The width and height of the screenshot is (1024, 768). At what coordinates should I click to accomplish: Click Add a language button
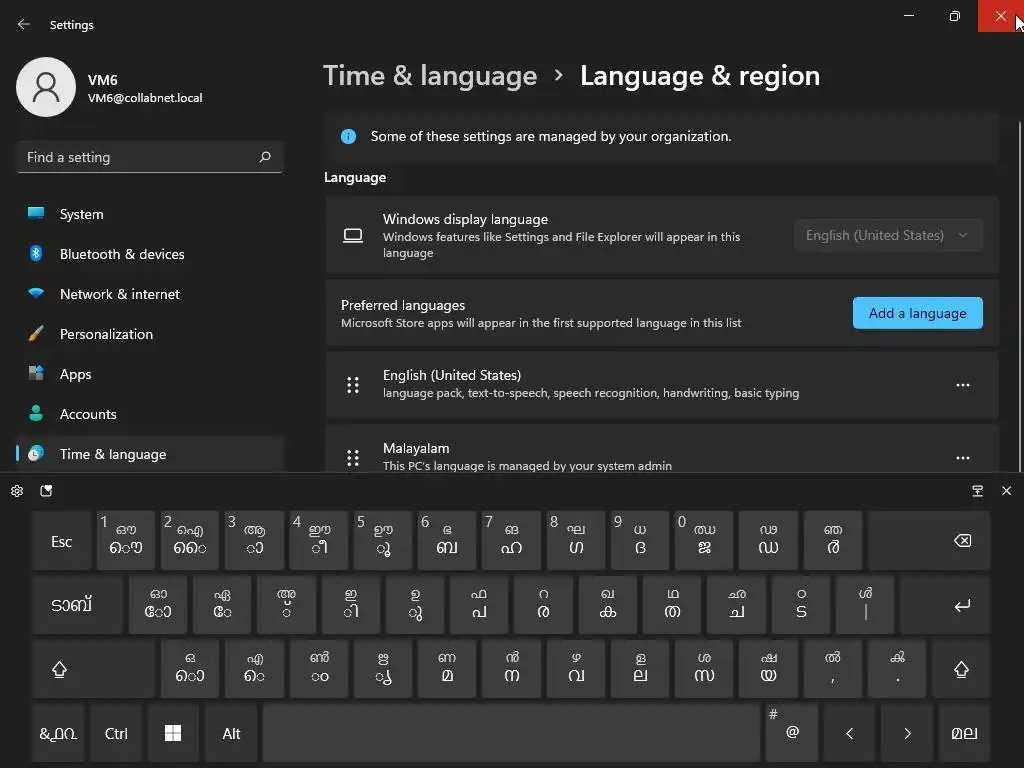click(x=917, y=313)
